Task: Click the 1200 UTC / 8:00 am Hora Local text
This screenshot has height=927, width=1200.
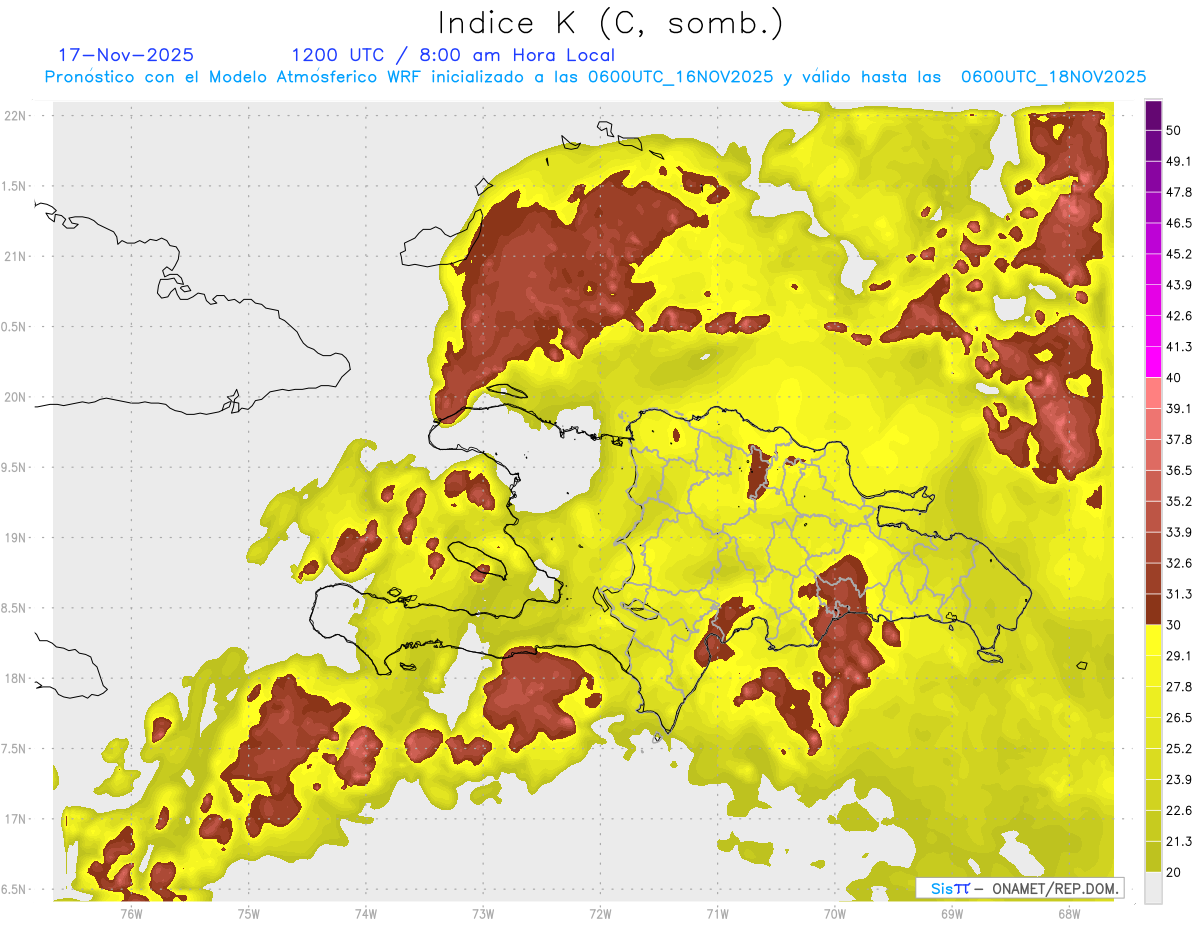Action: (x=453, y=55)
